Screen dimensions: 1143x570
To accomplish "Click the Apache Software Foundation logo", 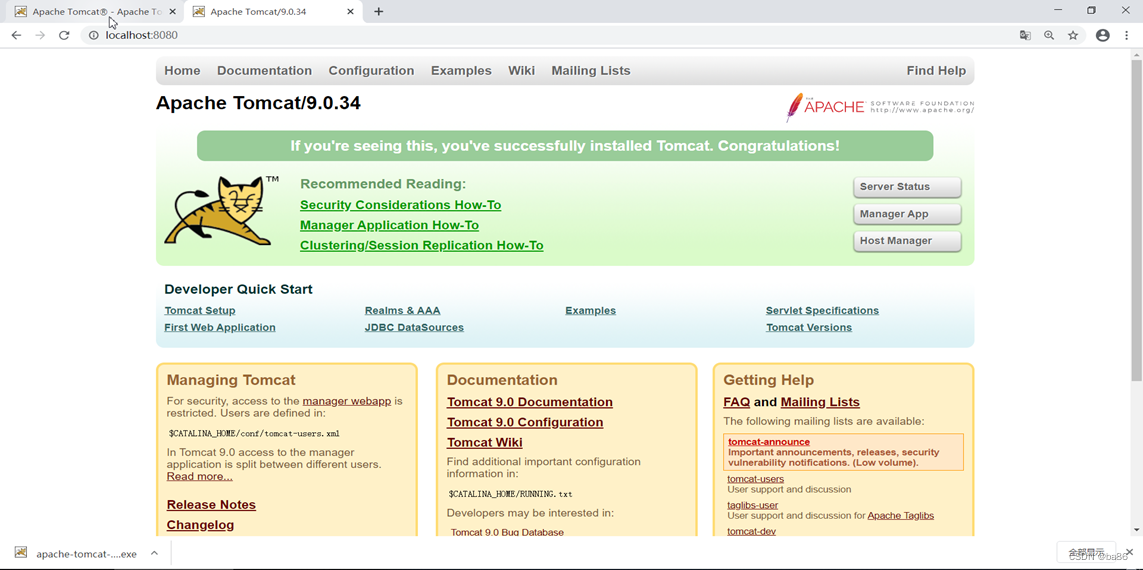I will click(880, 106).
